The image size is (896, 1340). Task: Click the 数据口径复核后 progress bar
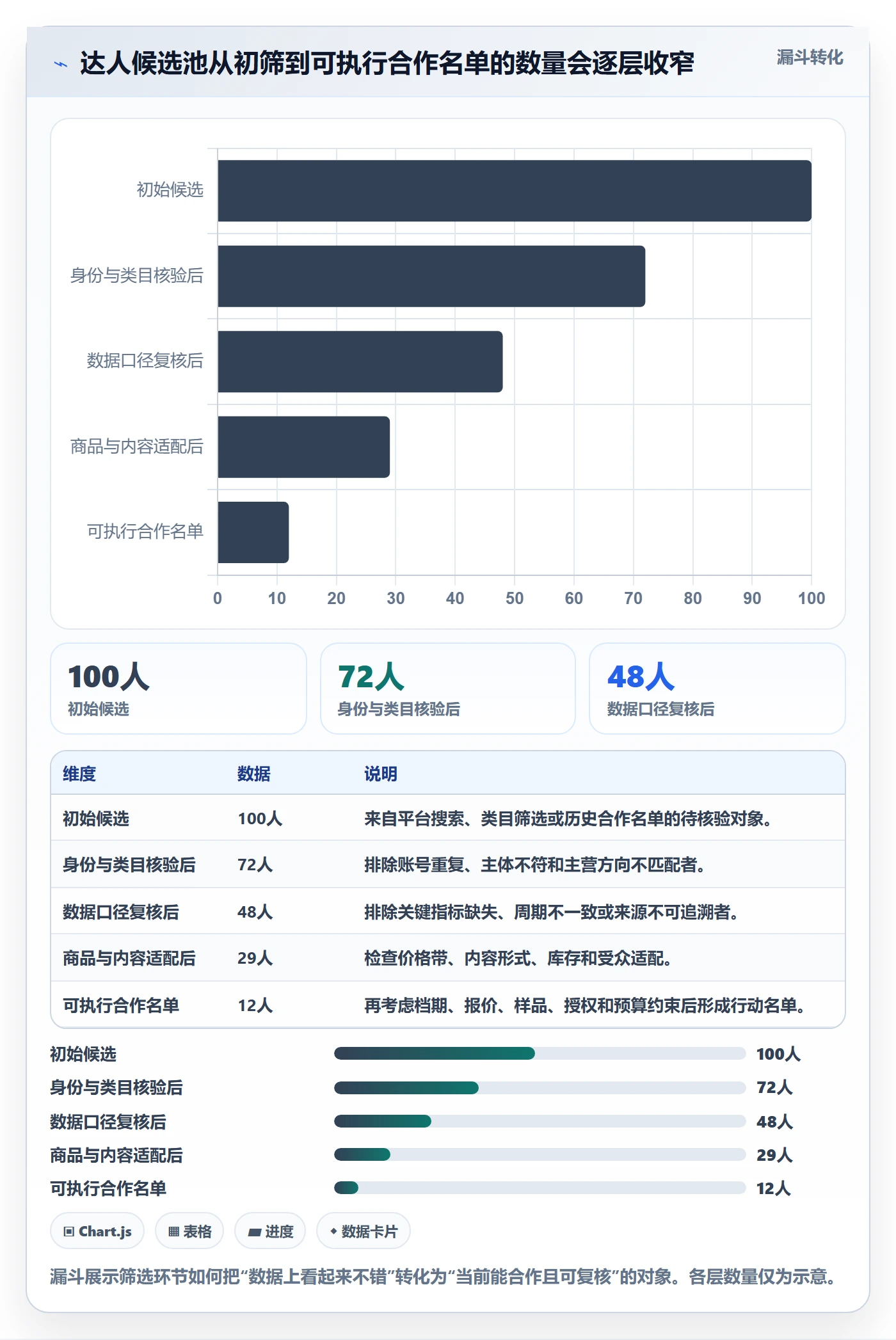pyautogui.click(x=540, y=1121)
